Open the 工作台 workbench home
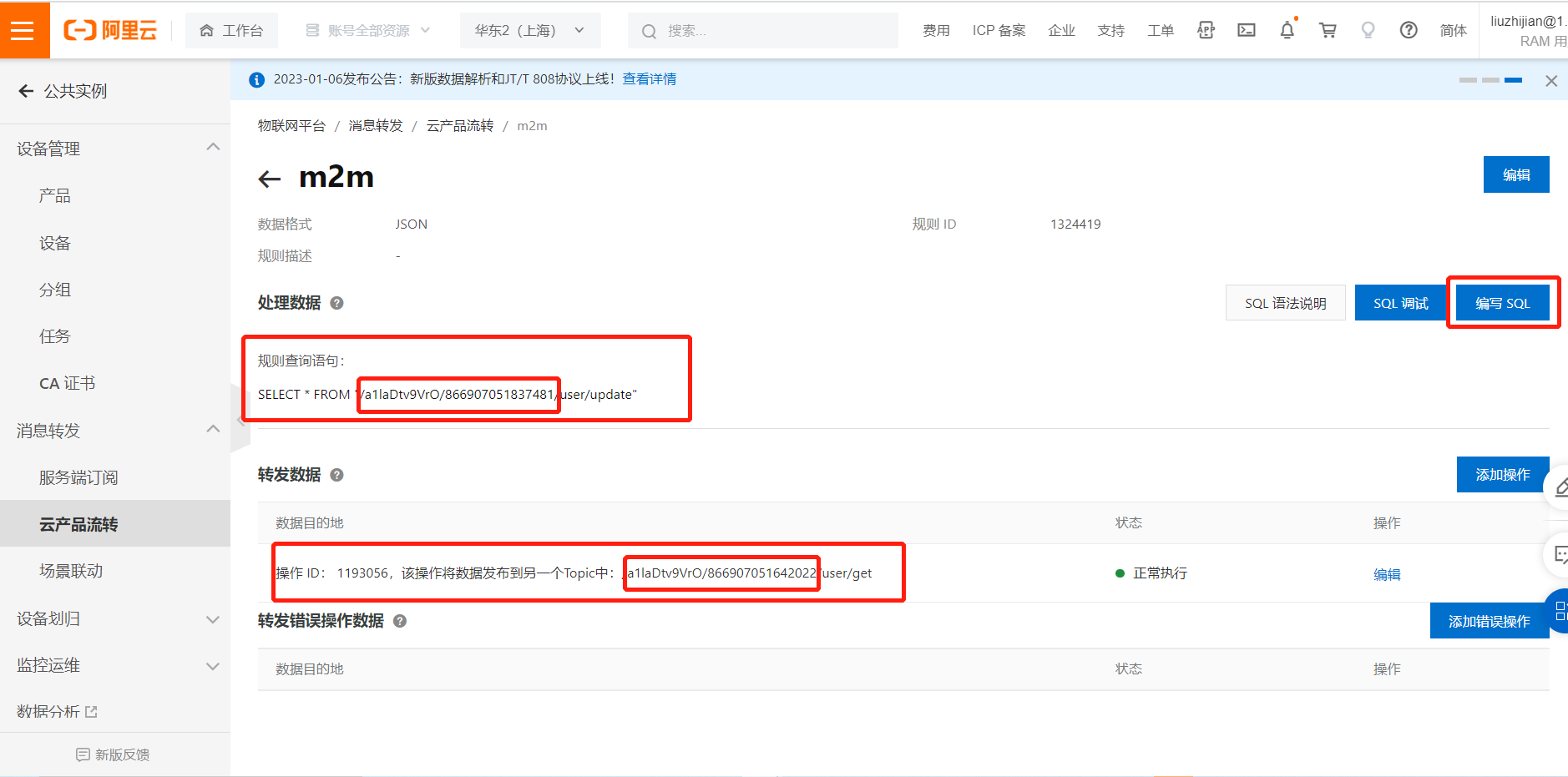Screen dimensions: 1568x777 232,31
